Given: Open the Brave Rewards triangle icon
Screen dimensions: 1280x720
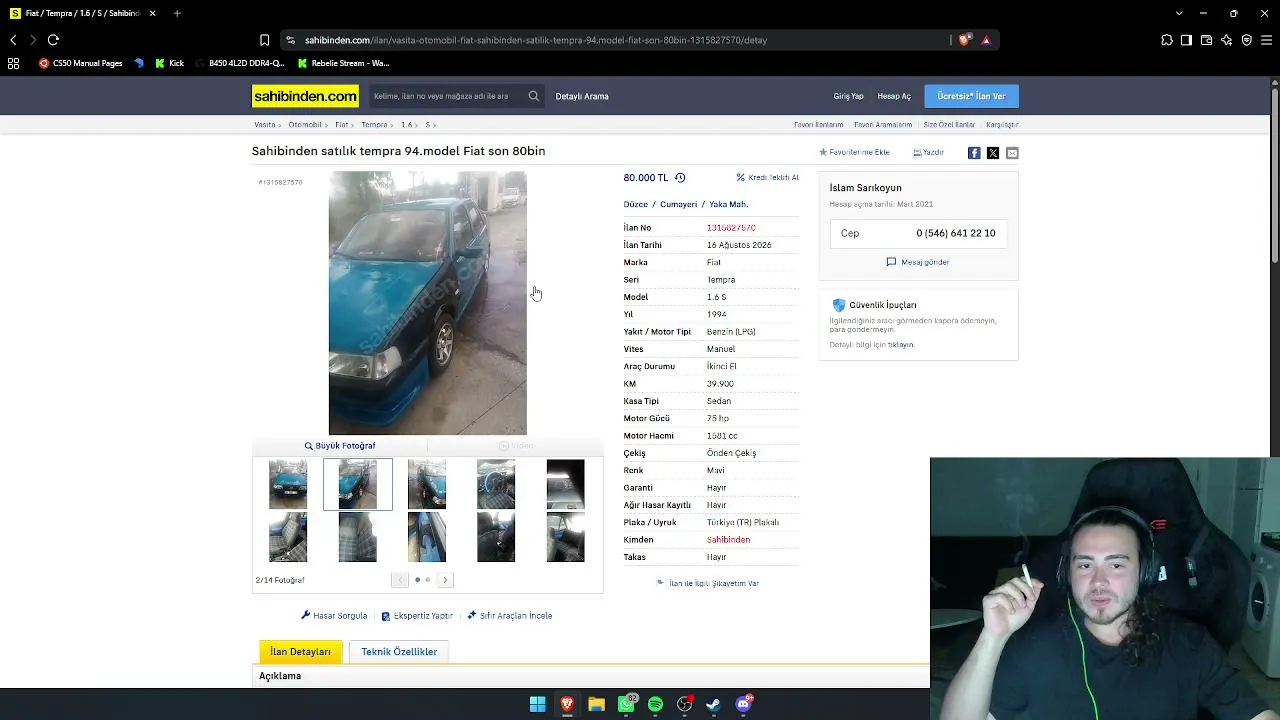Looking at the screenshot, I should tap(986, 40).
